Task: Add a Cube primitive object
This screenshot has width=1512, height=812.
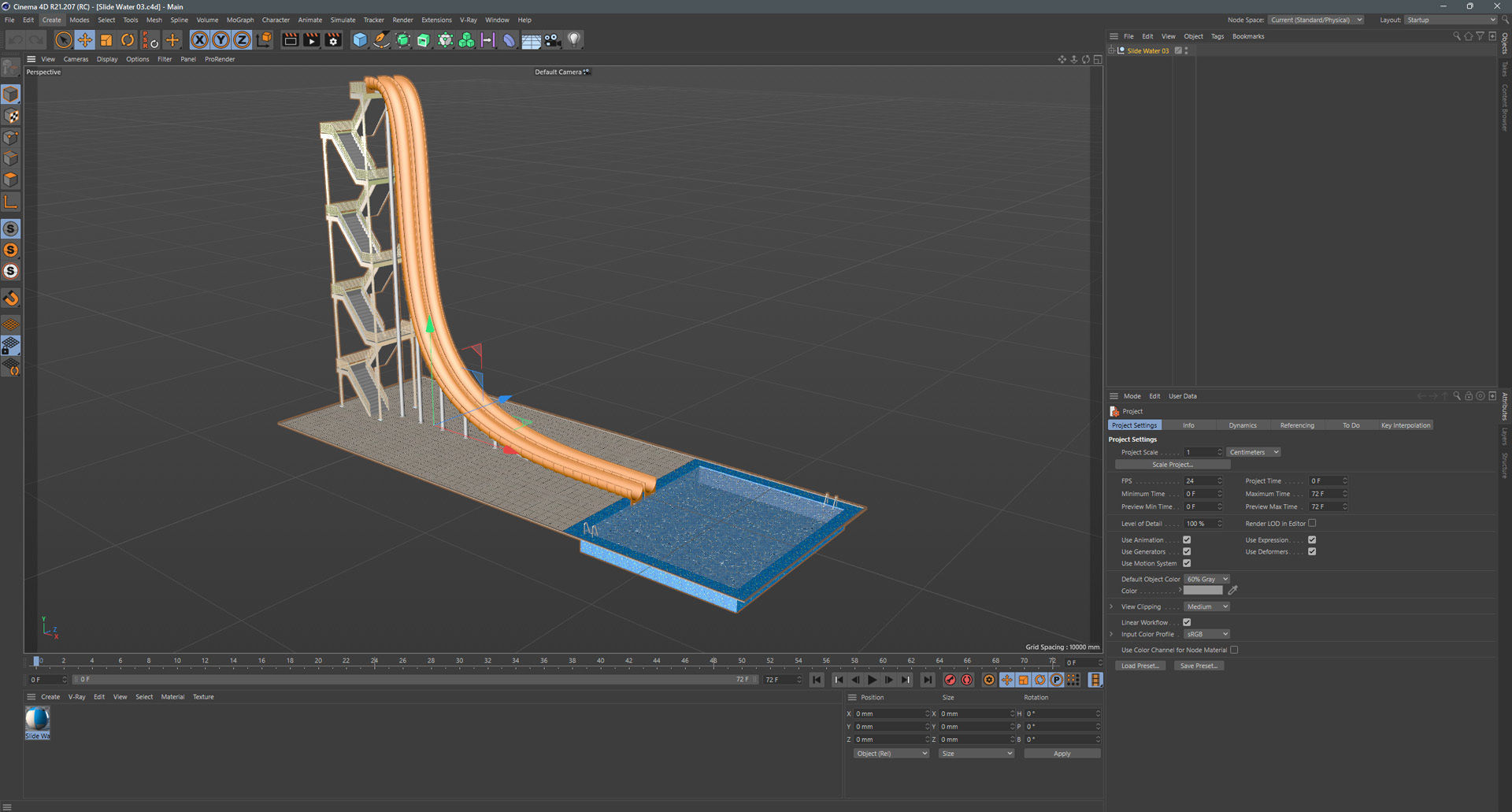Action: (360, 40)
